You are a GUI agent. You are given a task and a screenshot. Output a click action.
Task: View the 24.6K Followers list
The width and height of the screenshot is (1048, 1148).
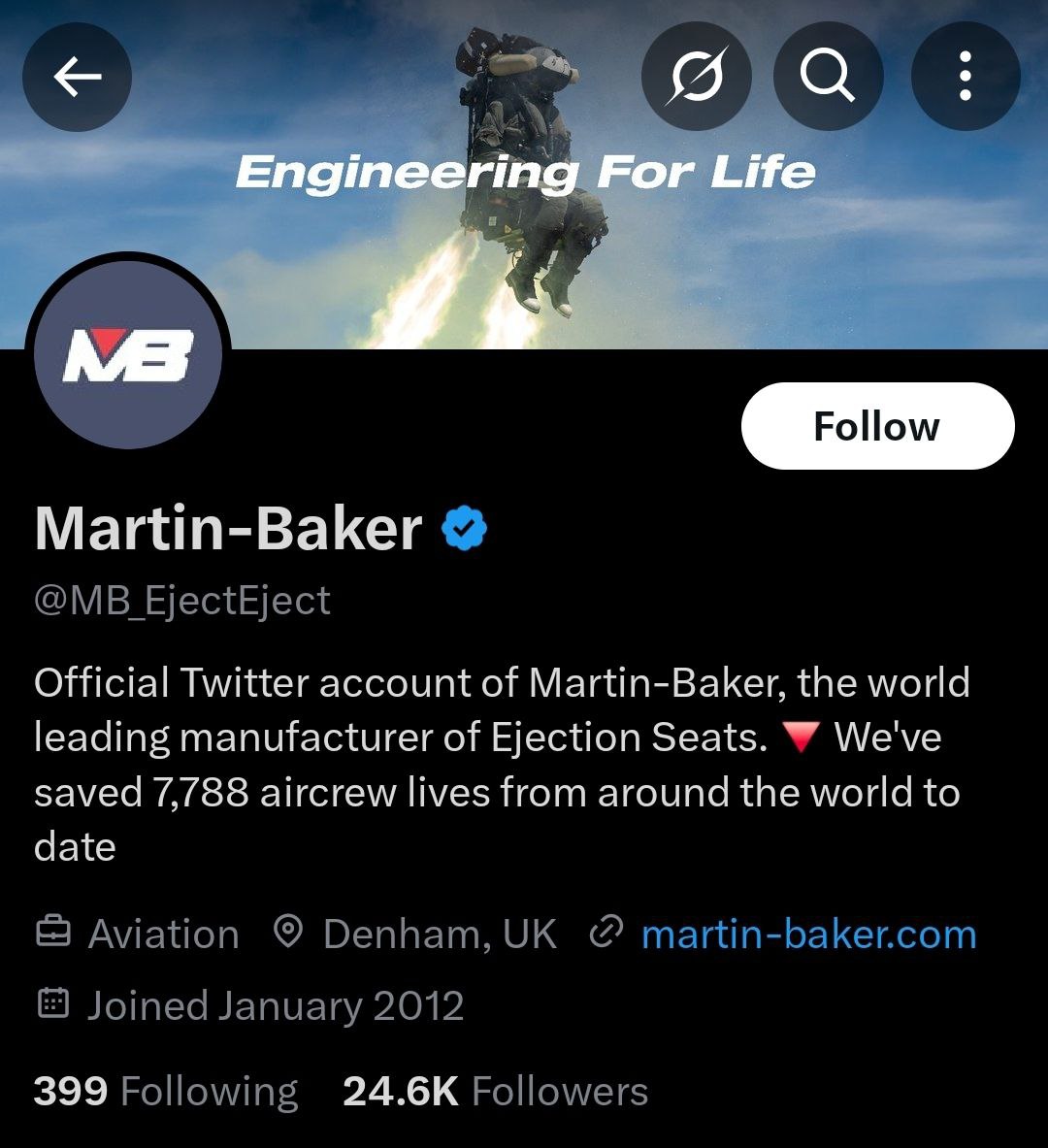coord(495,1092)
